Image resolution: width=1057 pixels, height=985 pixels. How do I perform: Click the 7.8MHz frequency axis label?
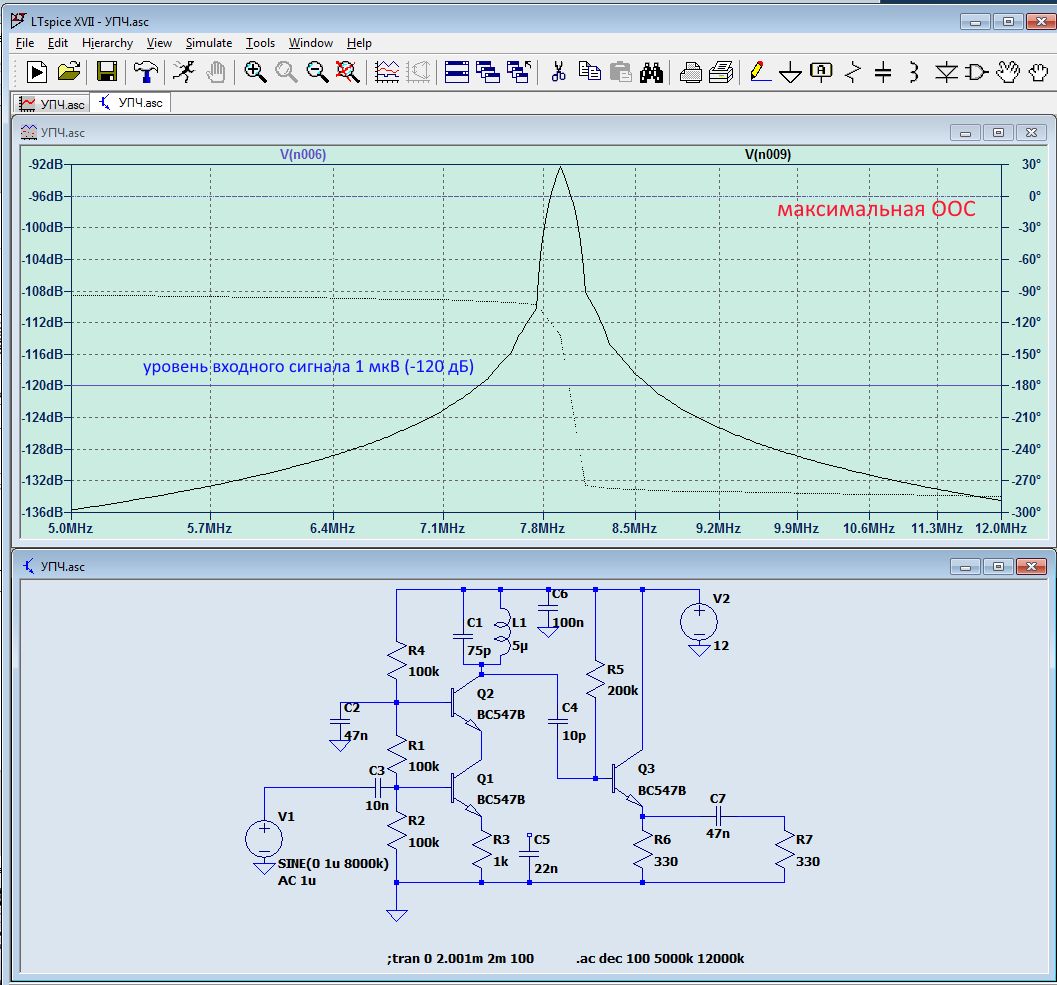pos(543,528)
